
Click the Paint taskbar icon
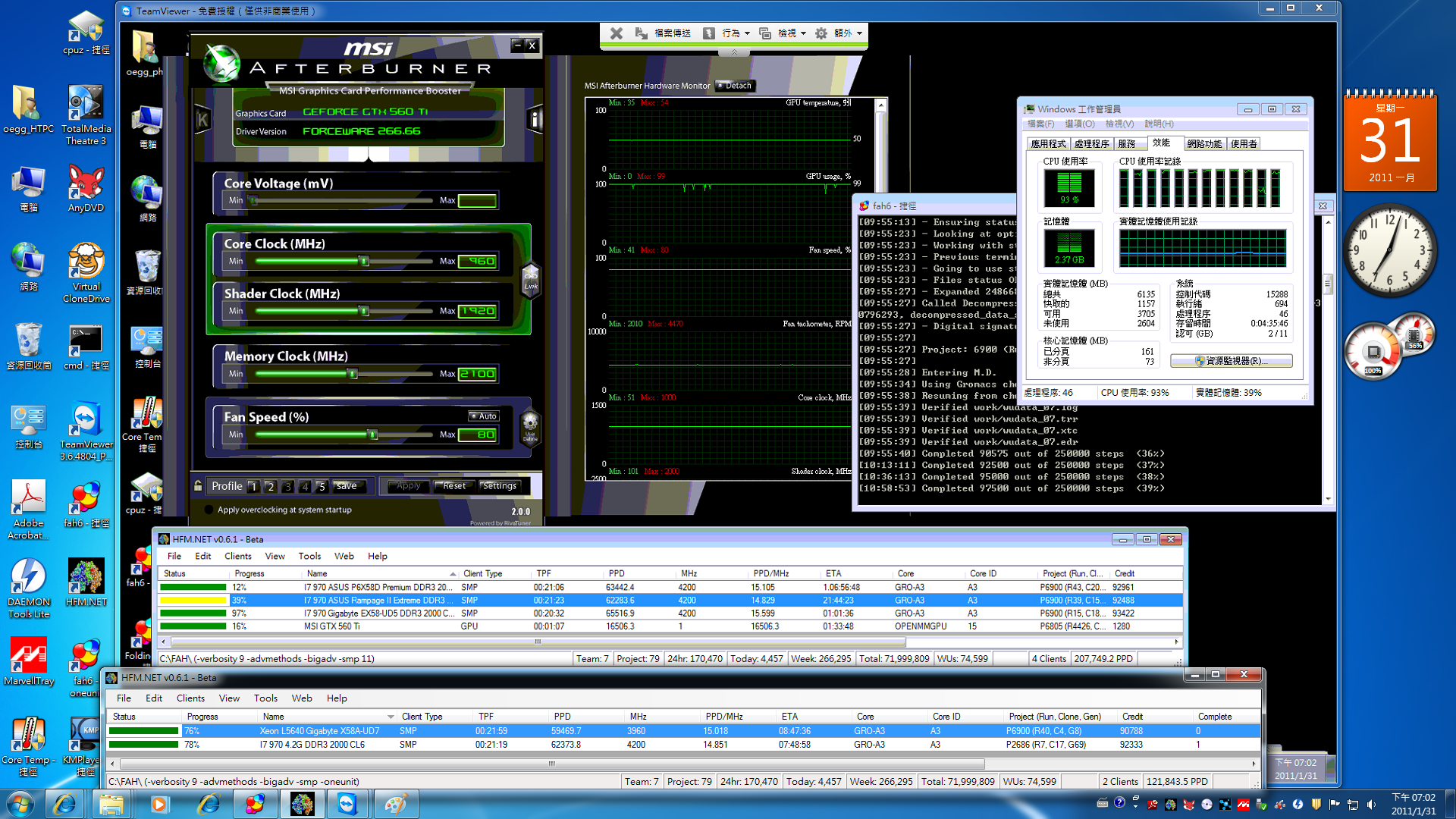click(x=395, y=804)
